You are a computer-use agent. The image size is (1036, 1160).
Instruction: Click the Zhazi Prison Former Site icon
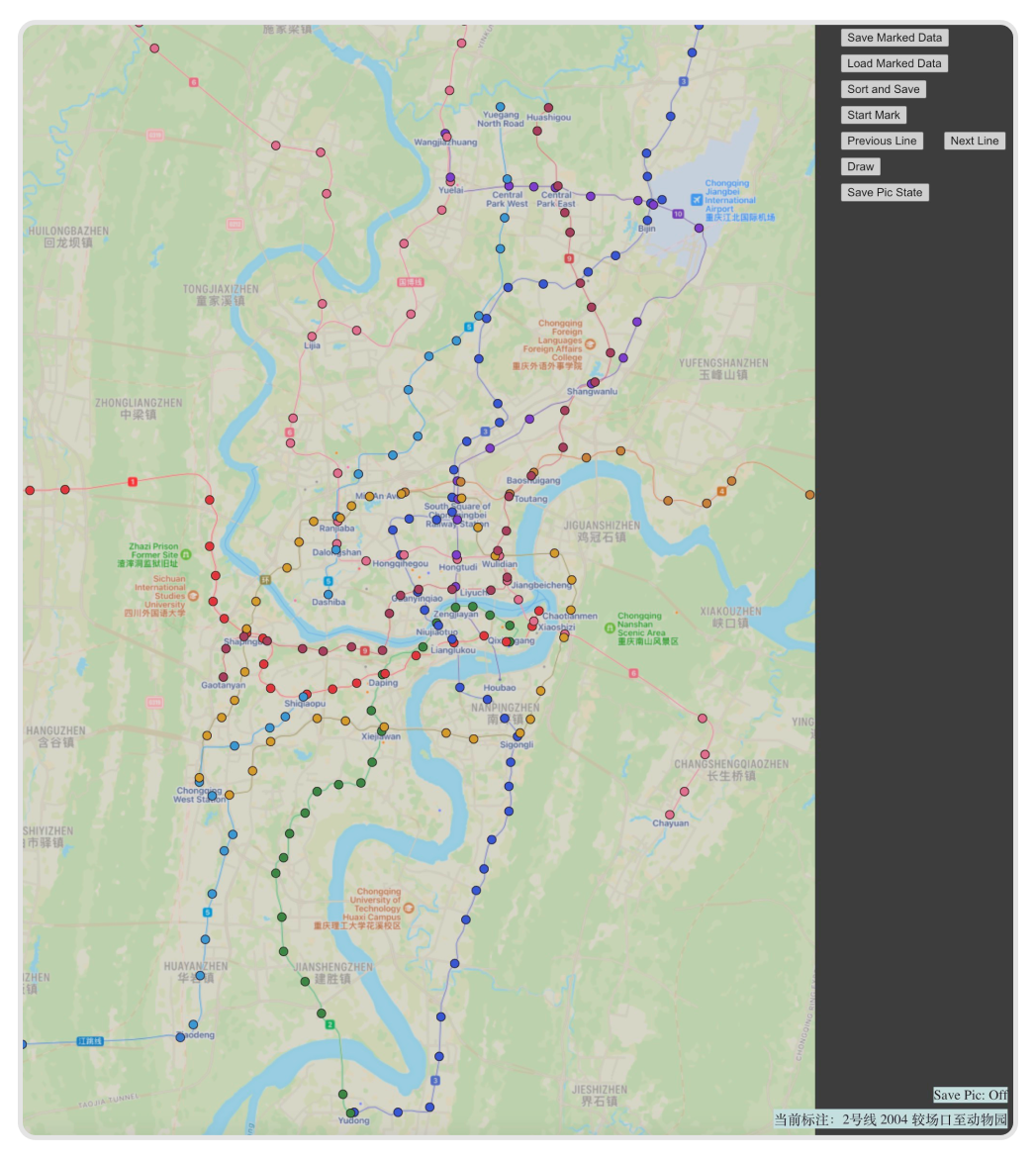(x=186, y=555)
